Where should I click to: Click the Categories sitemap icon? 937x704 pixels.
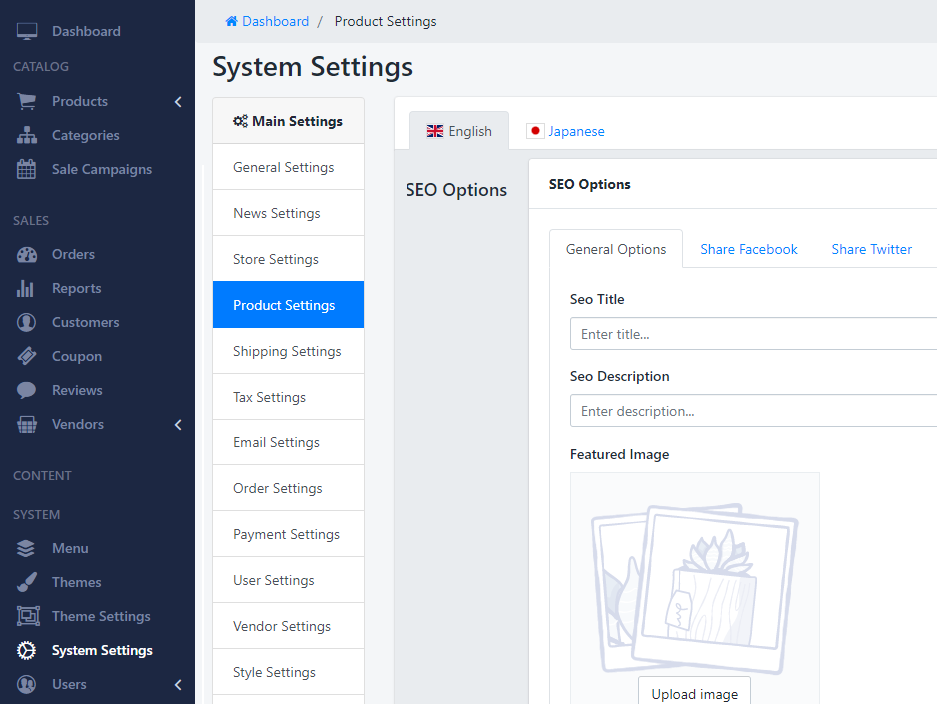coord(27,135)
